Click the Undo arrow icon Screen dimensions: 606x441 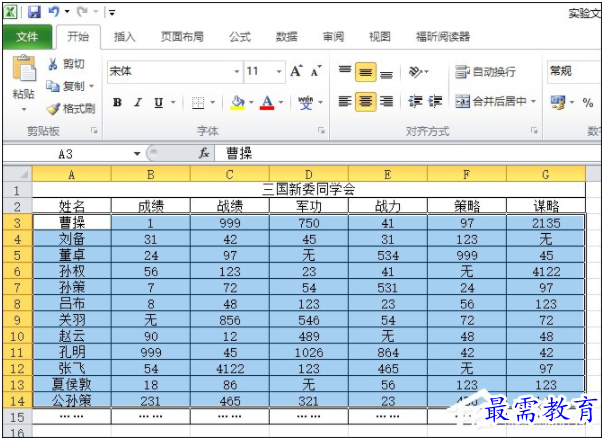coord(53,12)
